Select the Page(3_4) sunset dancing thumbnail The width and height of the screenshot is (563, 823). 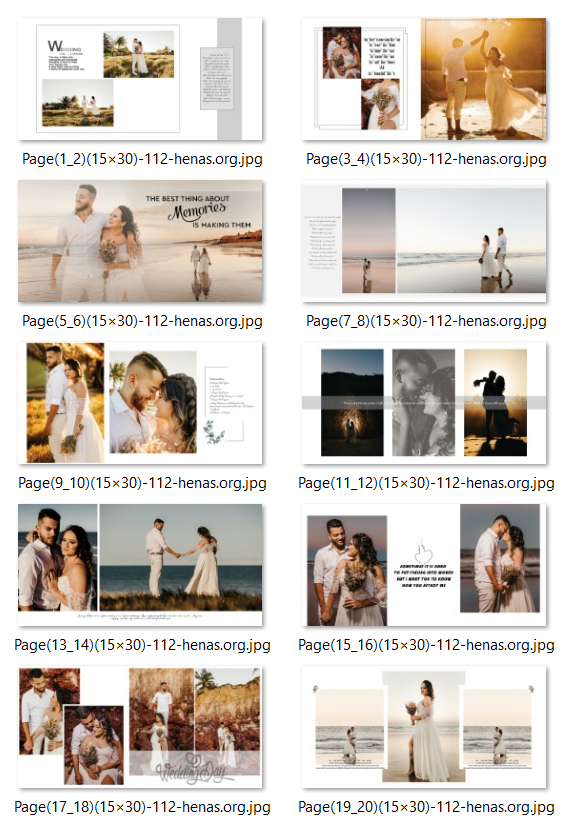[x=424, y=79]
